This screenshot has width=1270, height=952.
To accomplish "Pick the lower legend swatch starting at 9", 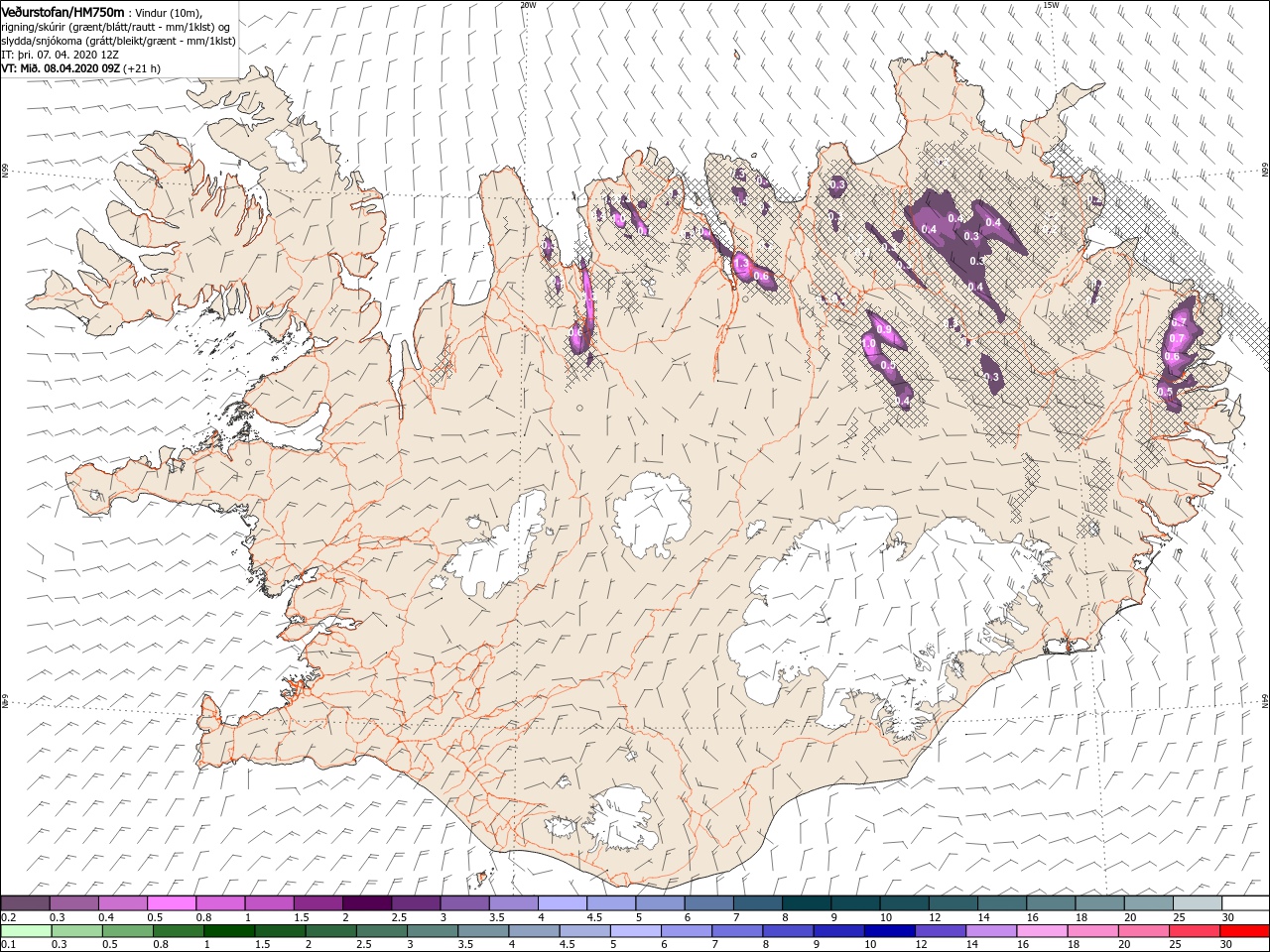I will 837,931.
